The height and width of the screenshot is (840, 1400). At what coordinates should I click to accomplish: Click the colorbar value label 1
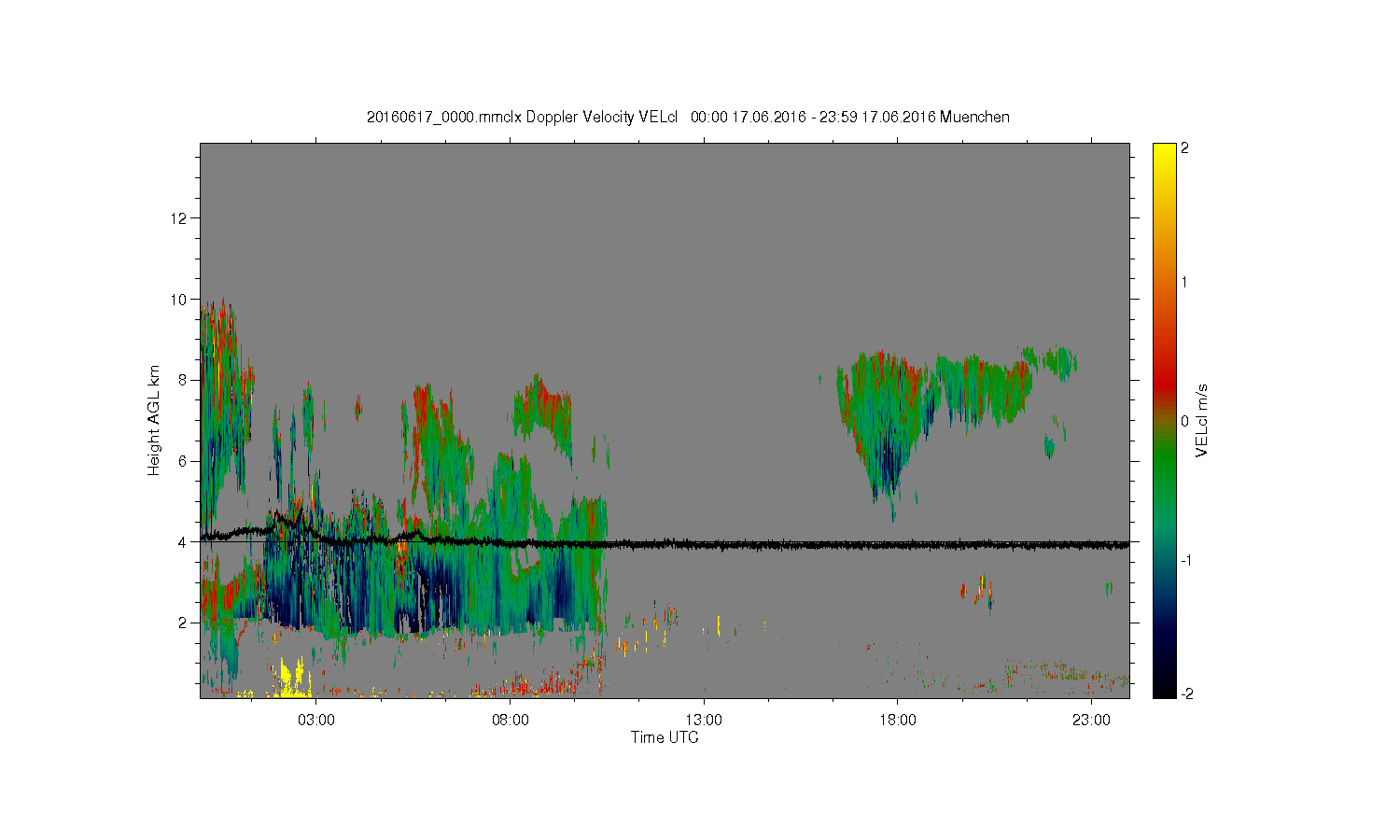pyautogui.click(x=1185, y=282)
